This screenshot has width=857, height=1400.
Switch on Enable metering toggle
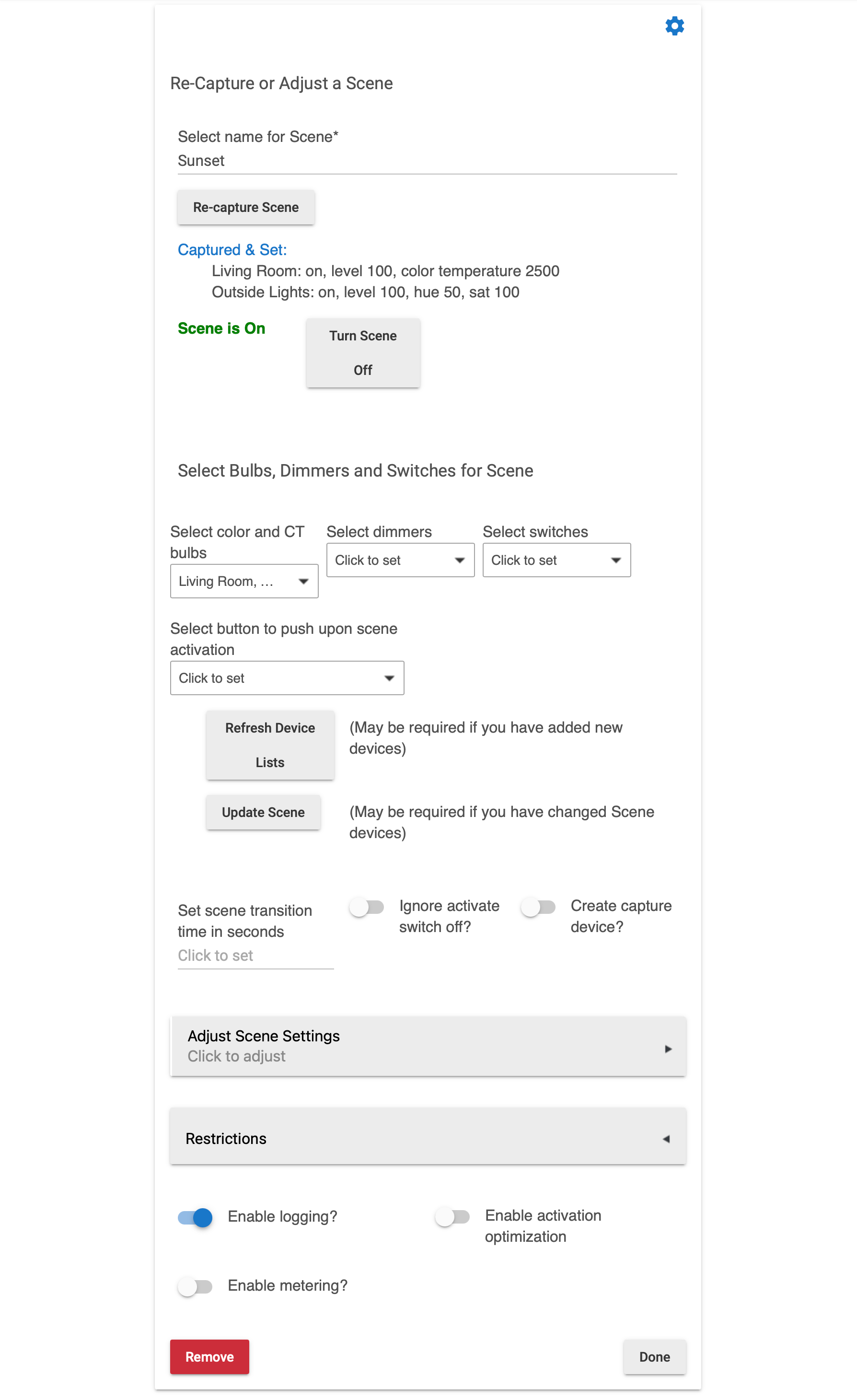click(195, 1286)
